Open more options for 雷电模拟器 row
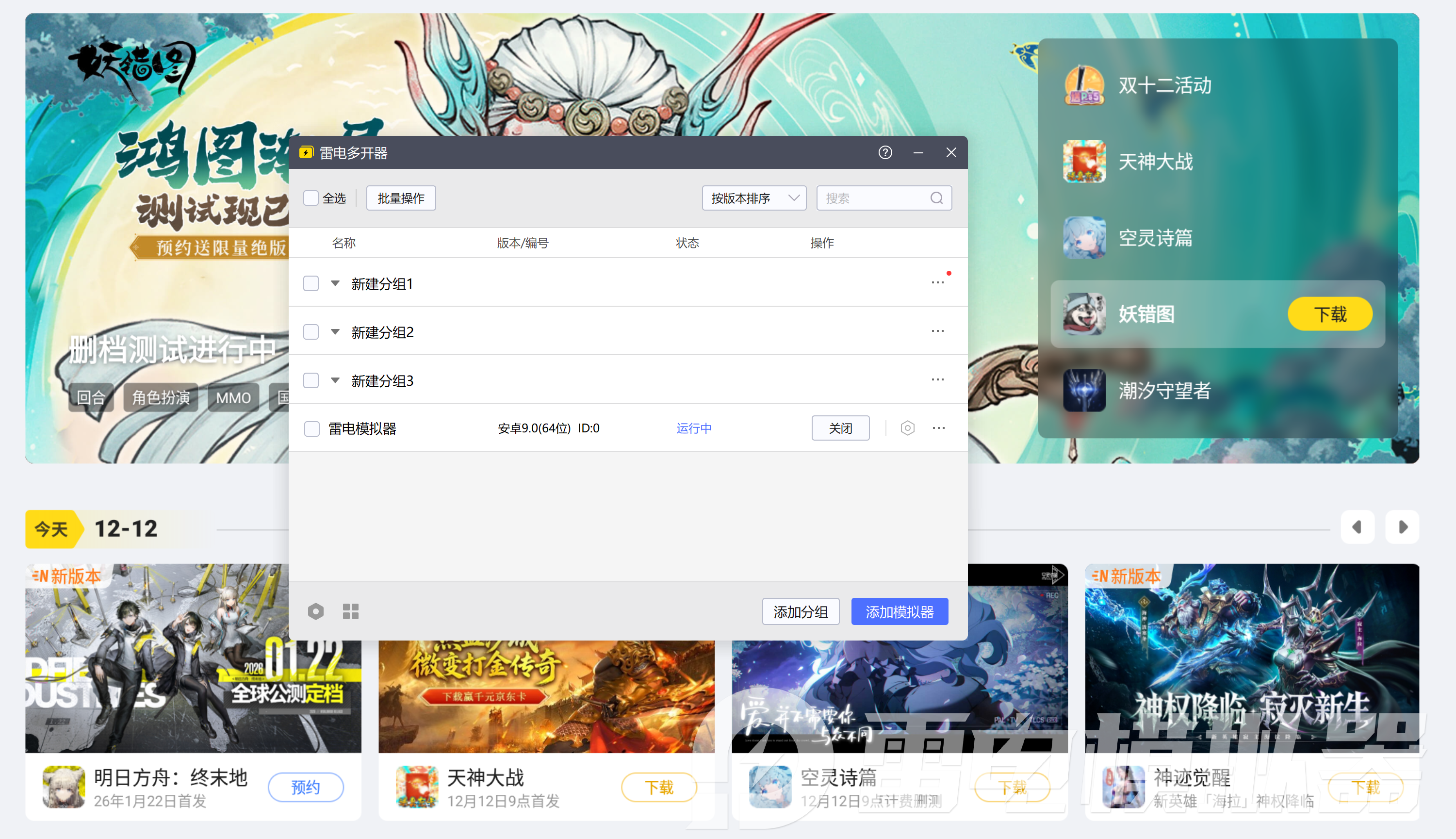This screenshot has height=839, width=1456. pos(938,428)
